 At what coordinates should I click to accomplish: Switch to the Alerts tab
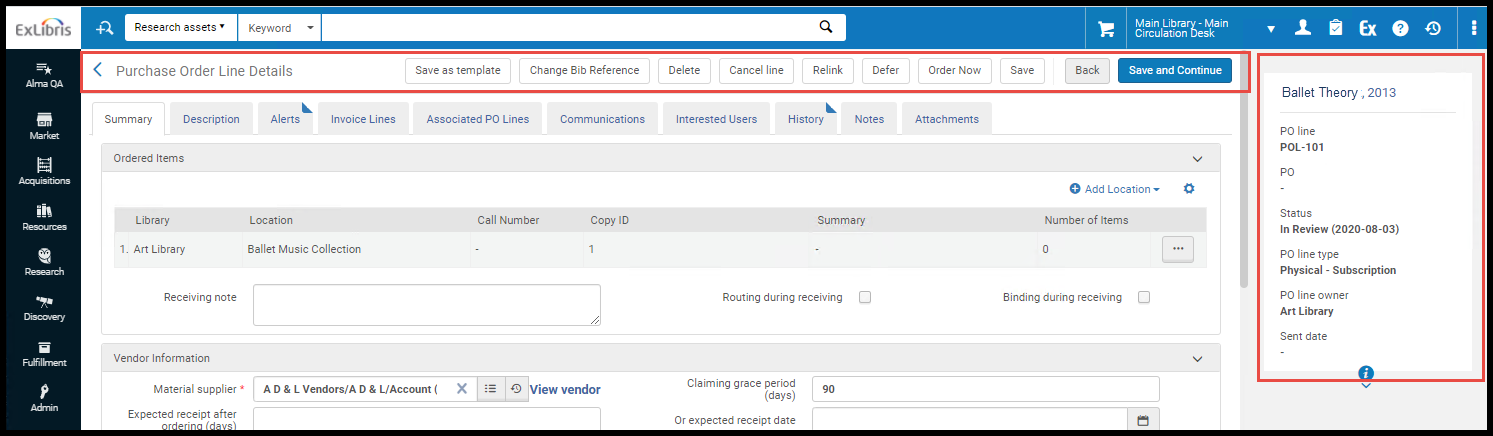click(285, 119)
